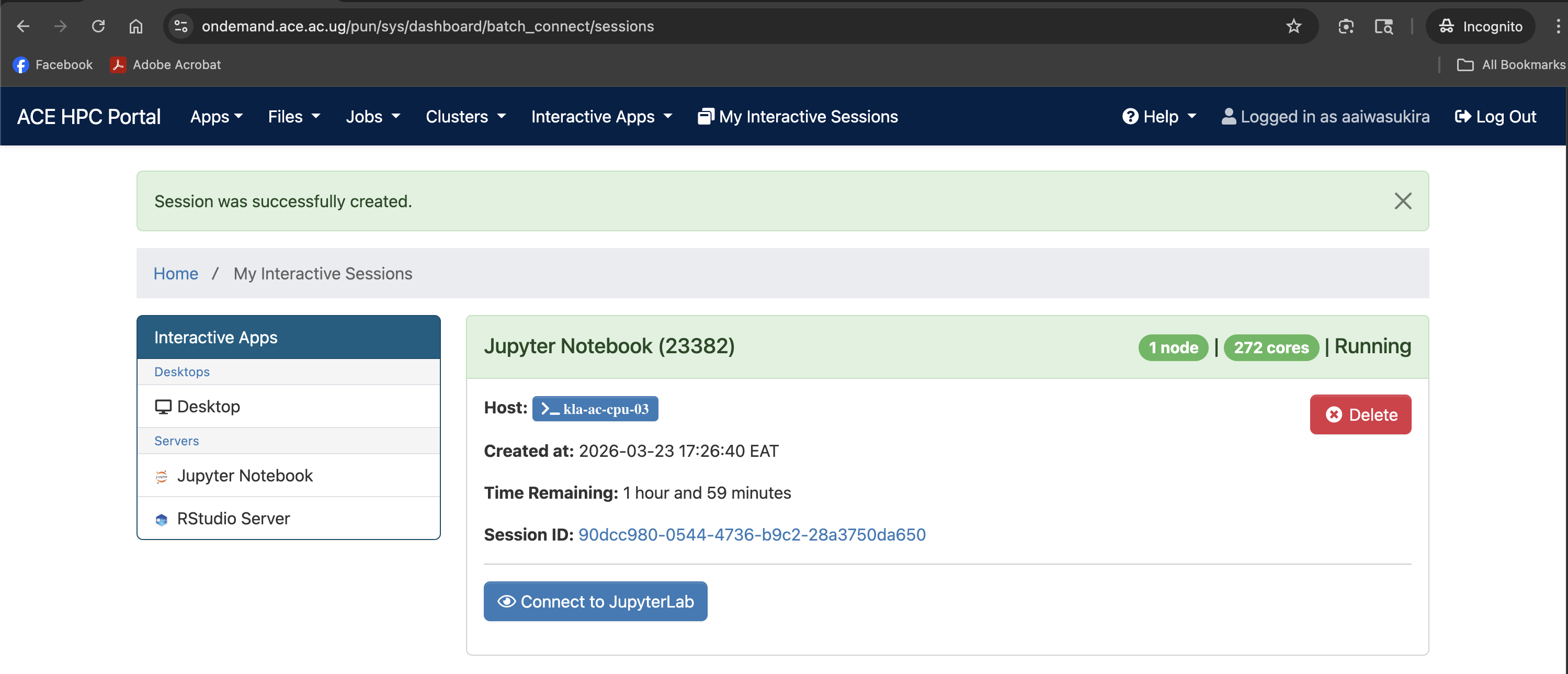Open Facebook from the bookmarks bar
Viewport: 1568px width, 674px height.
[x=53, y=64]
